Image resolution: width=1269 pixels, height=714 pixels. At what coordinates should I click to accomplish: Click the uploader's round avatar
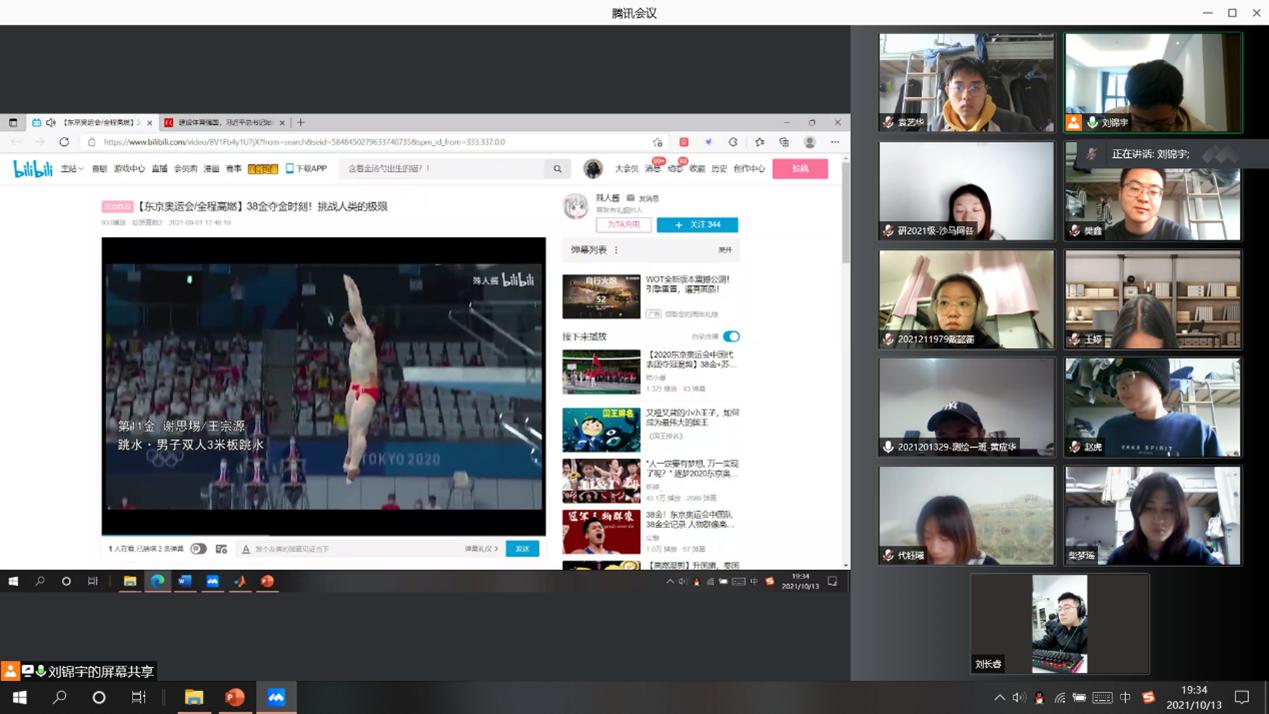coord(575,205)
